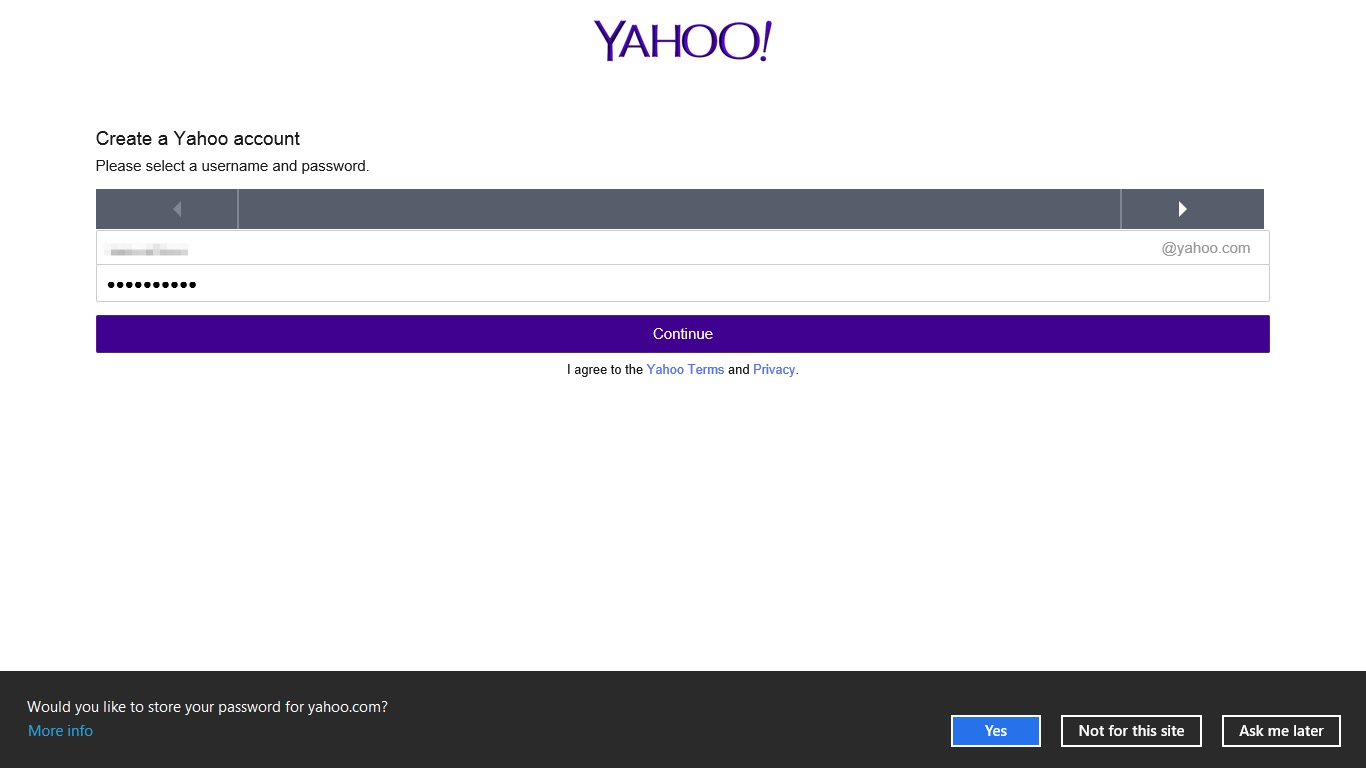The height and width of the screenshot is (768, 1366).
Task: Open More info about storing passwords
Action: point(60,731)
